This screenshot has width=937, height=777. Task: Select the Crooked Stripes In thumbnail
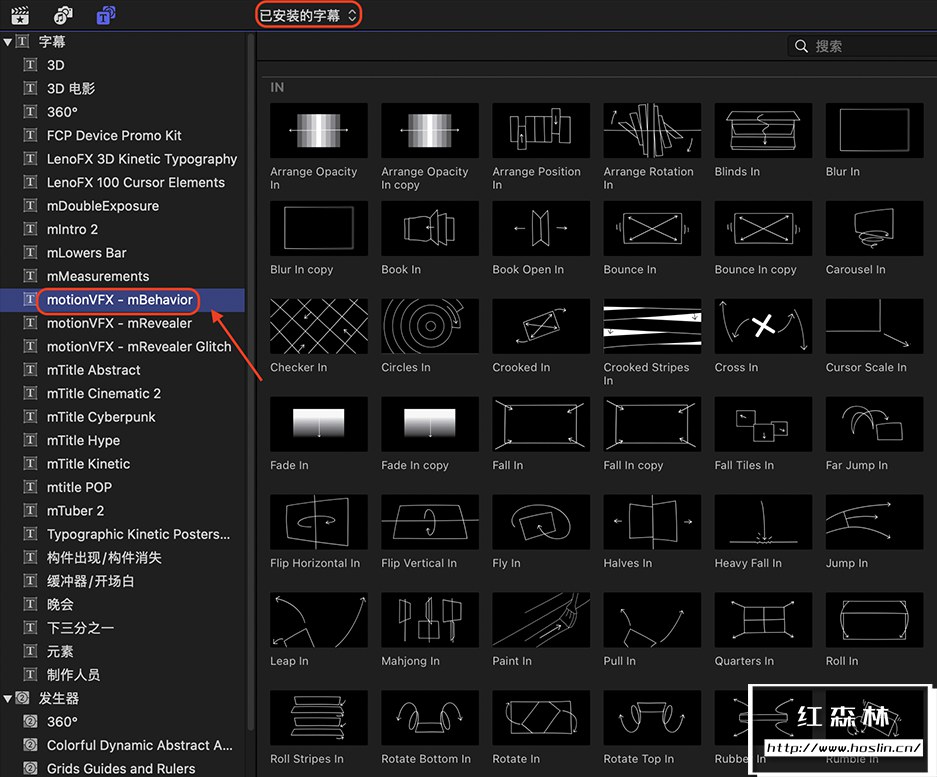click(x=652, y=326)
